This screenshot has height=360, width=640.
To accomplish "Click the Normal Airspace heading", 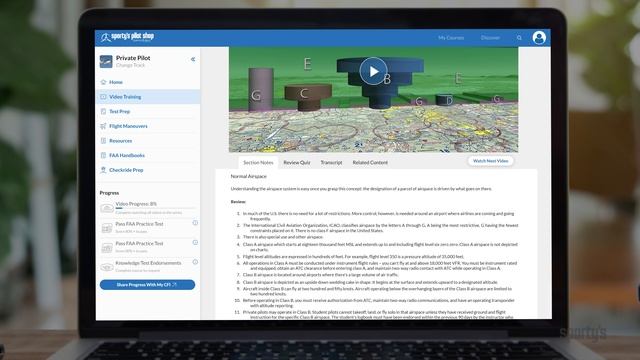I will 249,176.
